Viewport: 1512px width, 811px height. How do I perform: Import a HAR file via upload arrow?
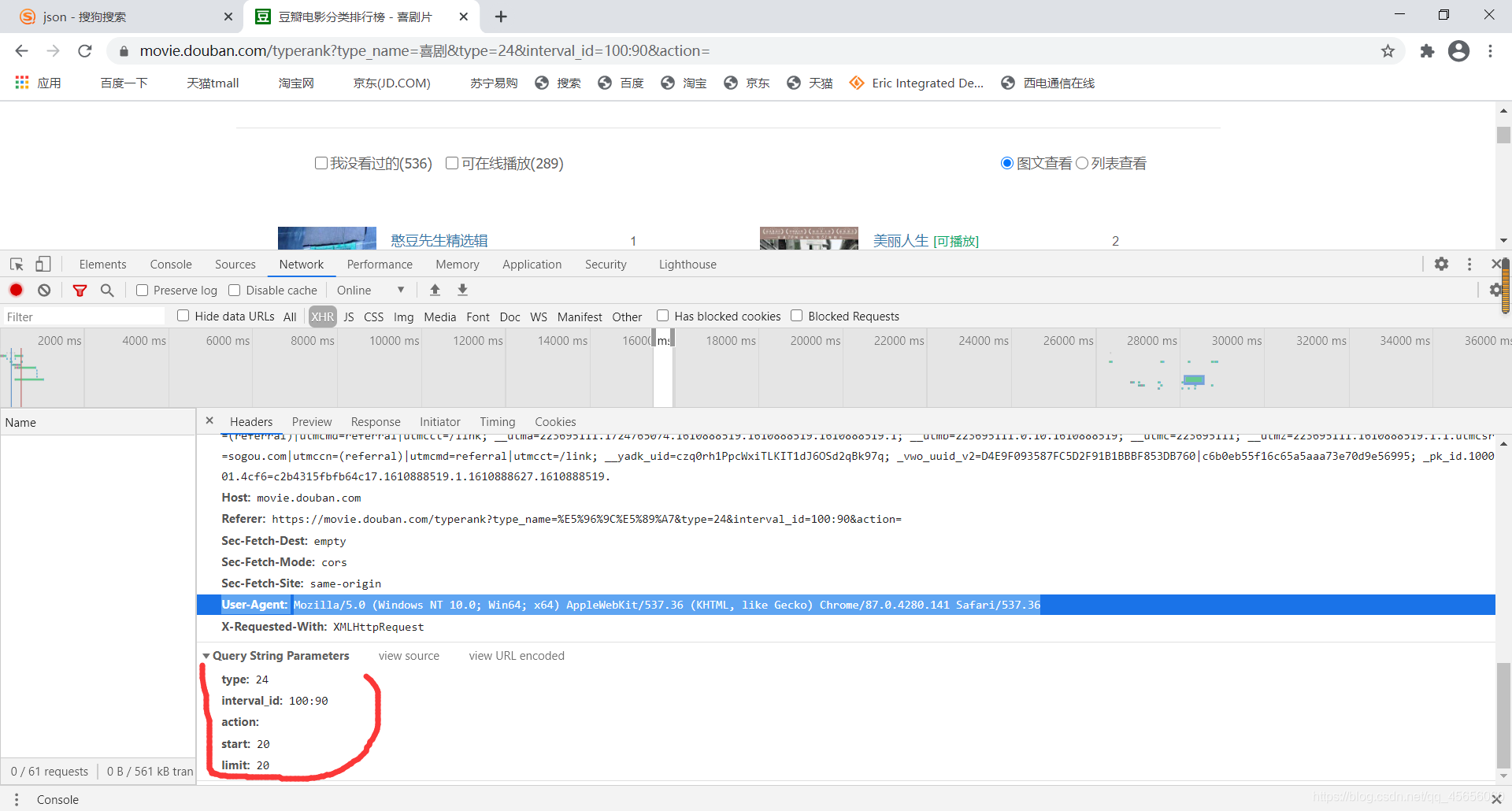(435, 291)
